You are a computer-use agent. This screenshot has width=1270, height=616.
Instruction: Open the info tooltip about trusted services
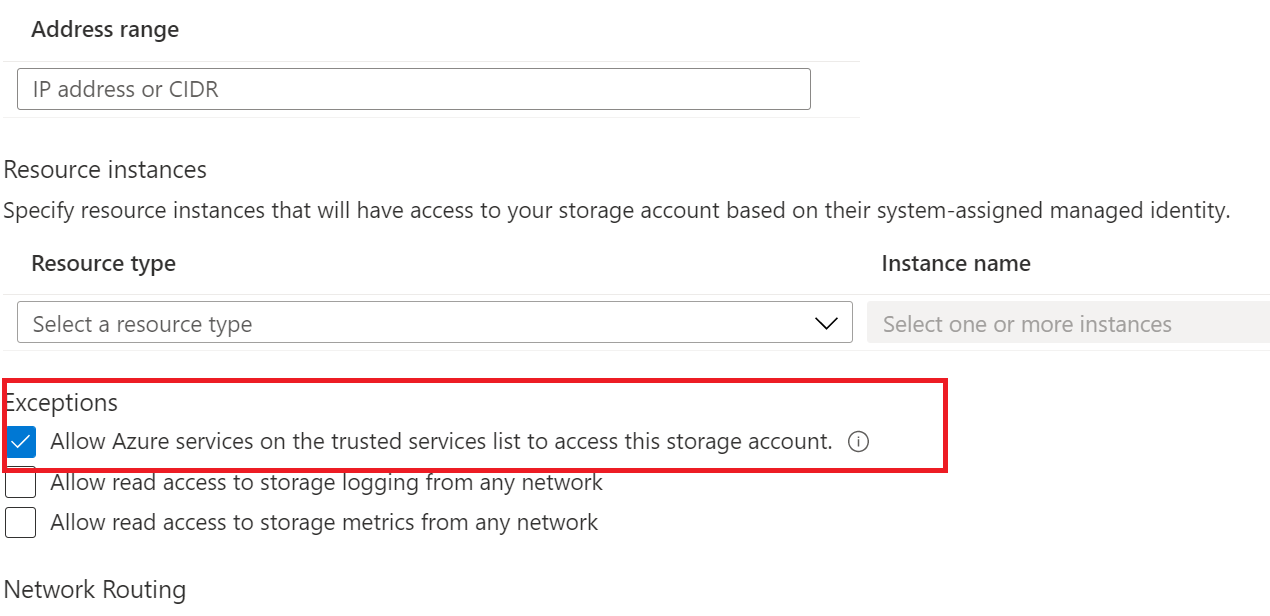pos(858,441)
